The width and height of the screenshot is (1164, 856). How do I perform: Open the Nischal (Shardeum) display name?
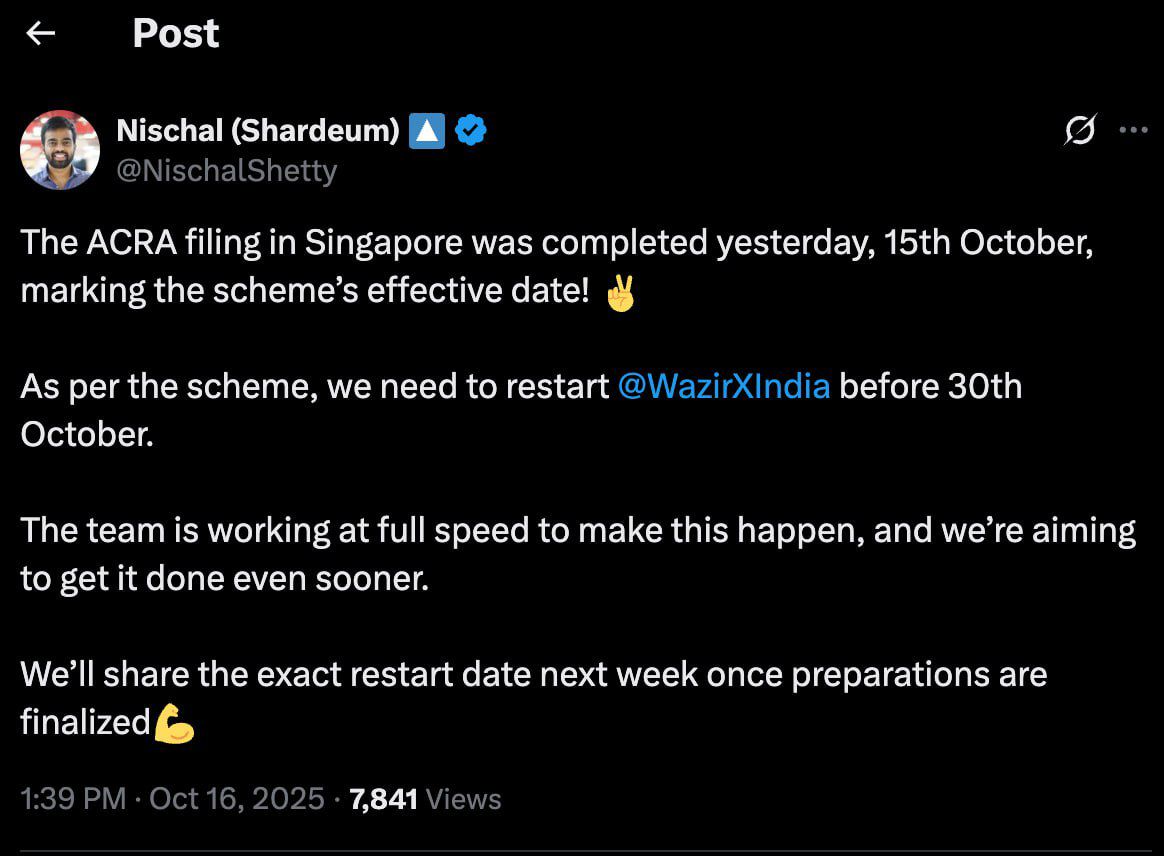pos(258,130)
